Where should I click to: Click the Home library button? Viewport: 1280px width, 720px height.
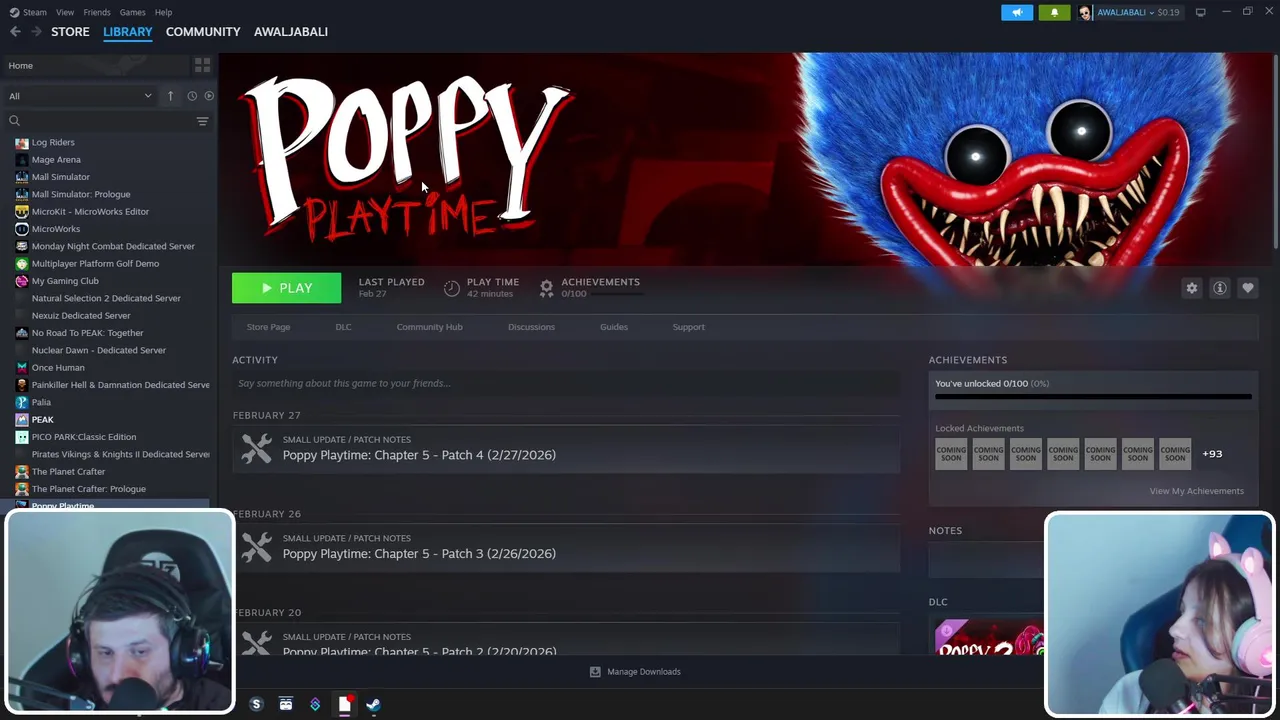(97, 66)
